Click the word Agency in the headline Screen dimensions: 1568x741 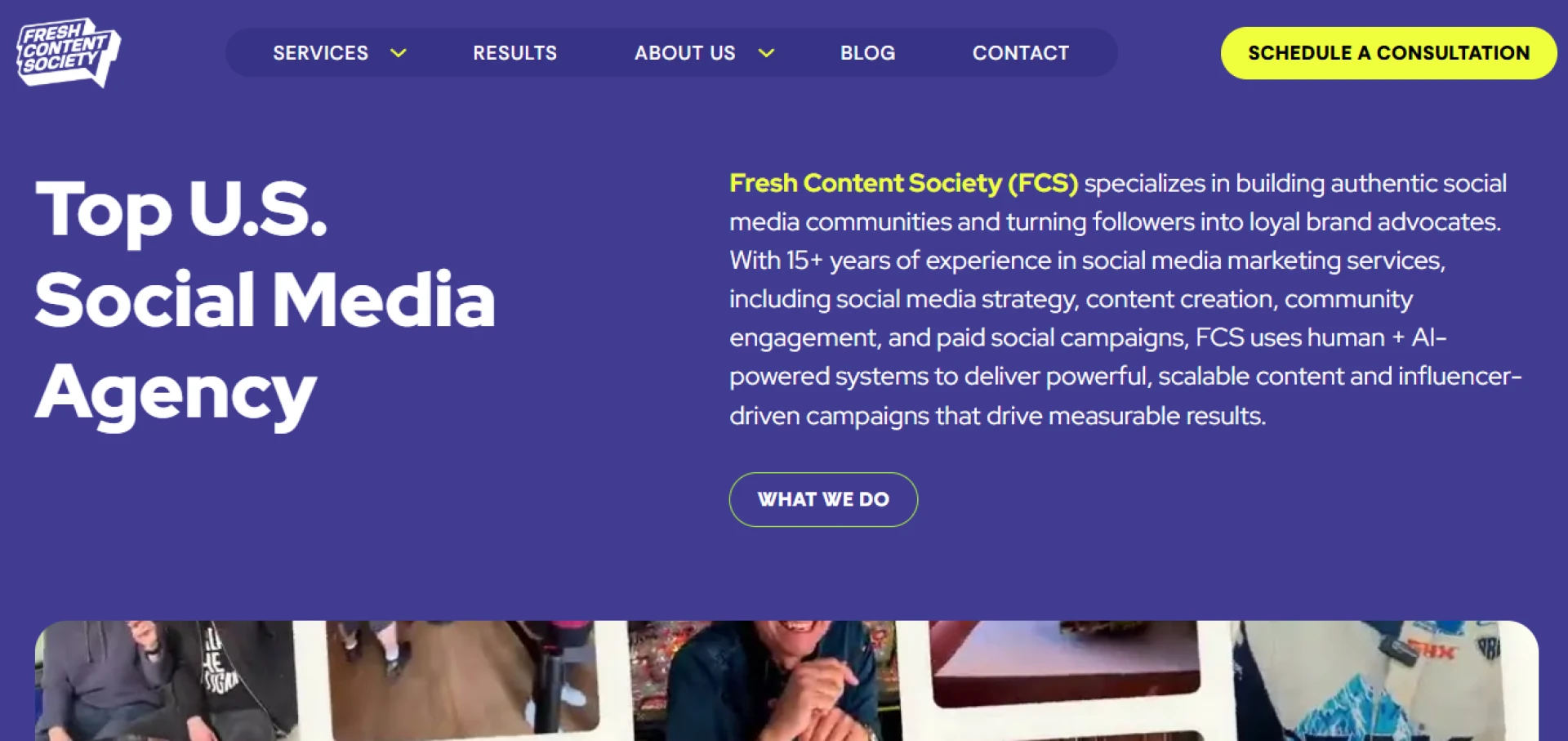tap(176, 393)
